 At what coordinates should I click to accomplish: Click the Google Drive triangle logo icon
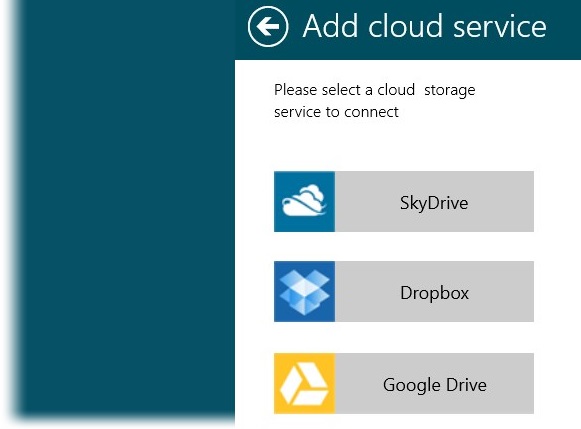click(304, 383)
